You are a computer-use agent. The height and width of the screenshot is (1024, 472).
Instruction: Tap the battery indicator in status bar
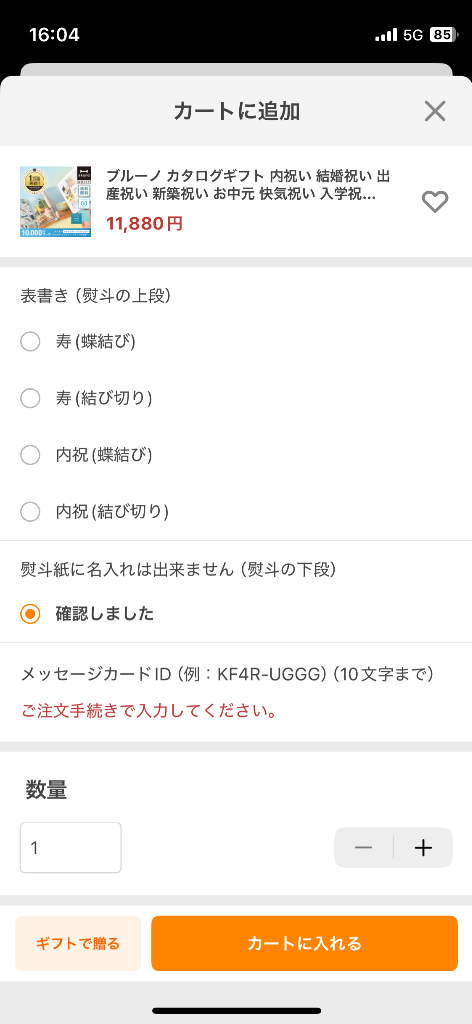(x=443, y=35)
